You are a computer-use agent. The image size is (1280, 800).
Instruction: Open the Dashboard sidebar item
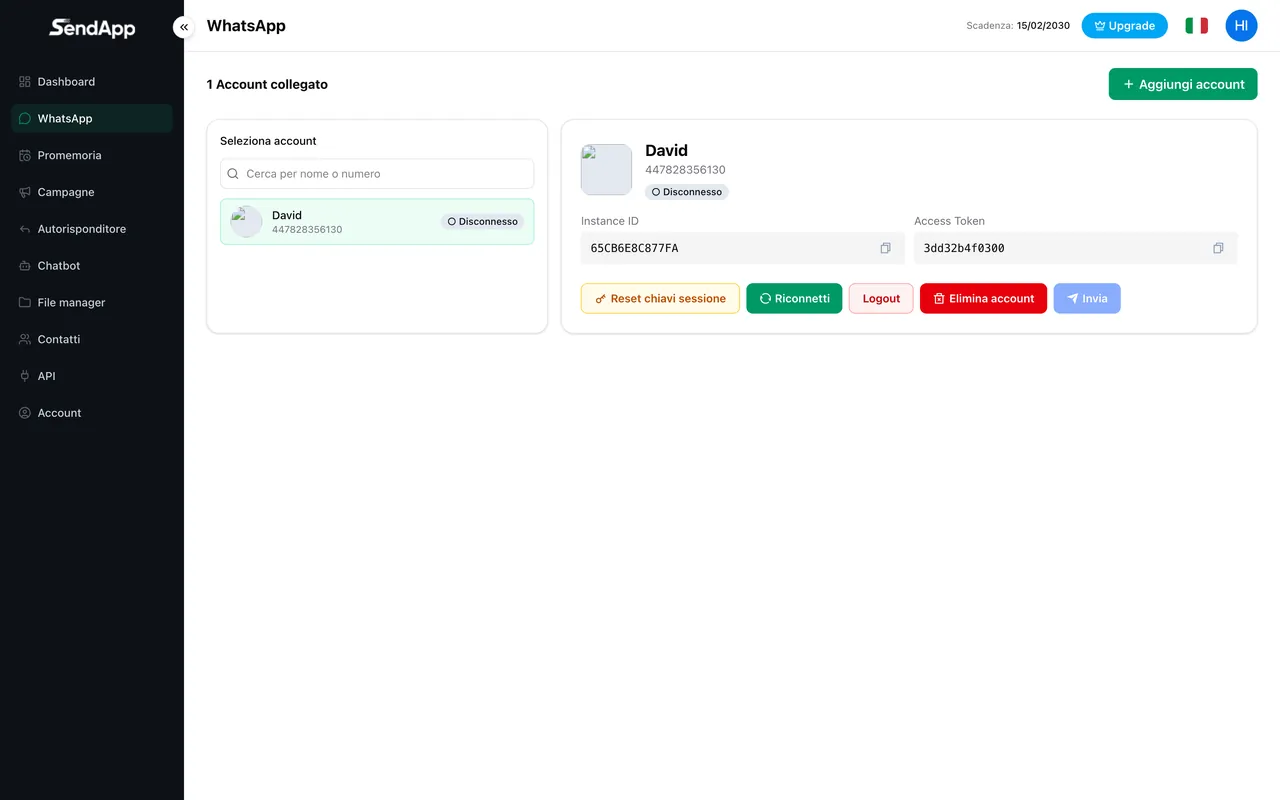(92, 82)
